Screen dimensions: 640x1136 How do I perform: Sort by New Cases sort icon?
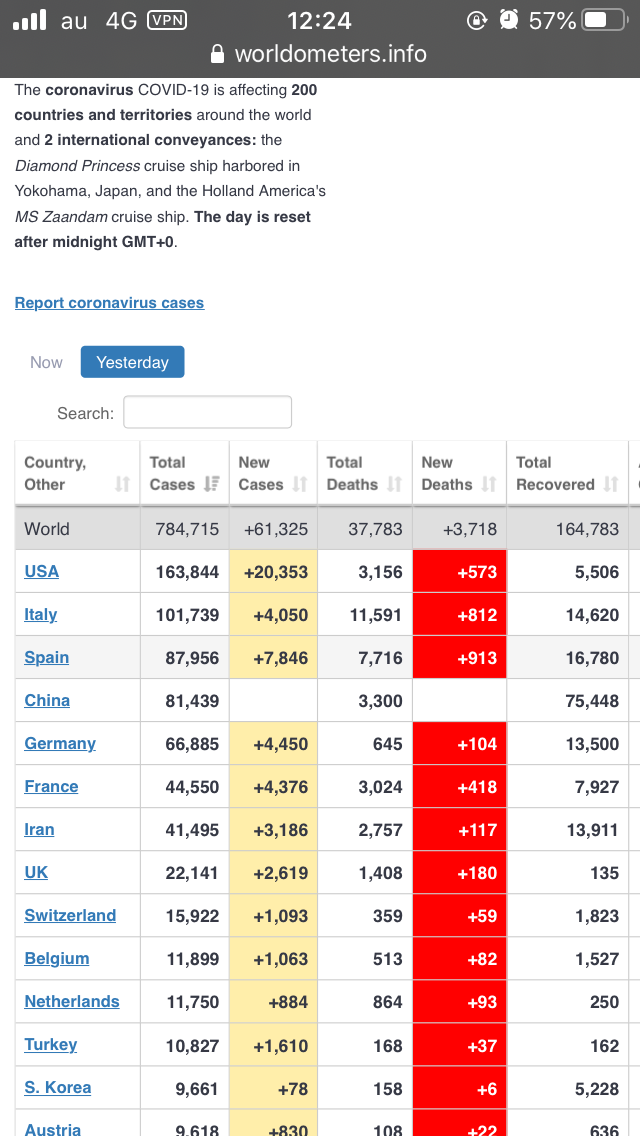300,484
